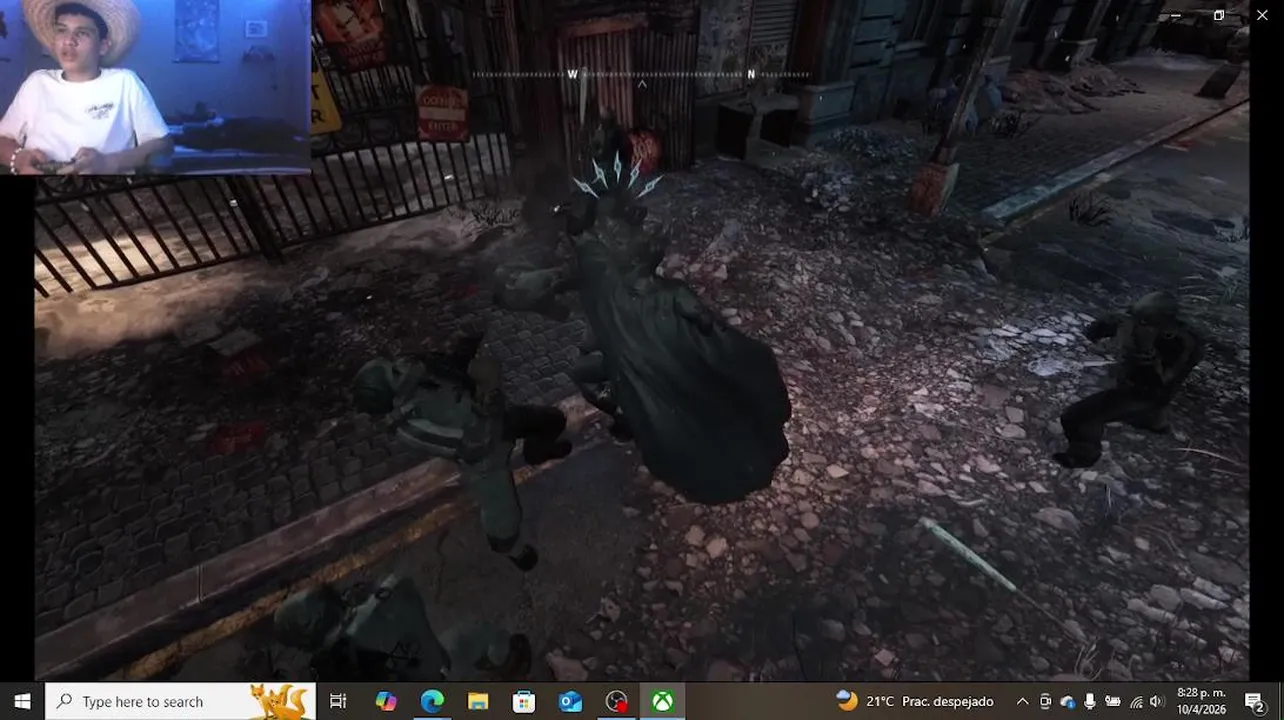Click the battery status tray icon
This screenshot has height=720, width=1284.
click(1112, 702)
